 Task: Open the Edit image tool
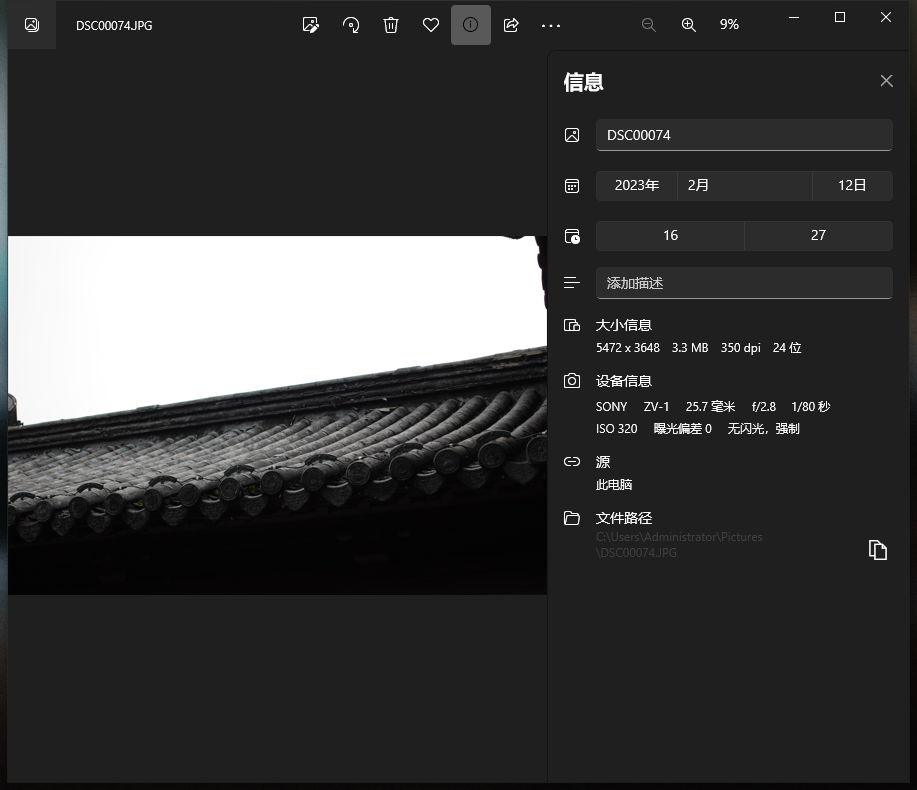click(x=311, y=25)
